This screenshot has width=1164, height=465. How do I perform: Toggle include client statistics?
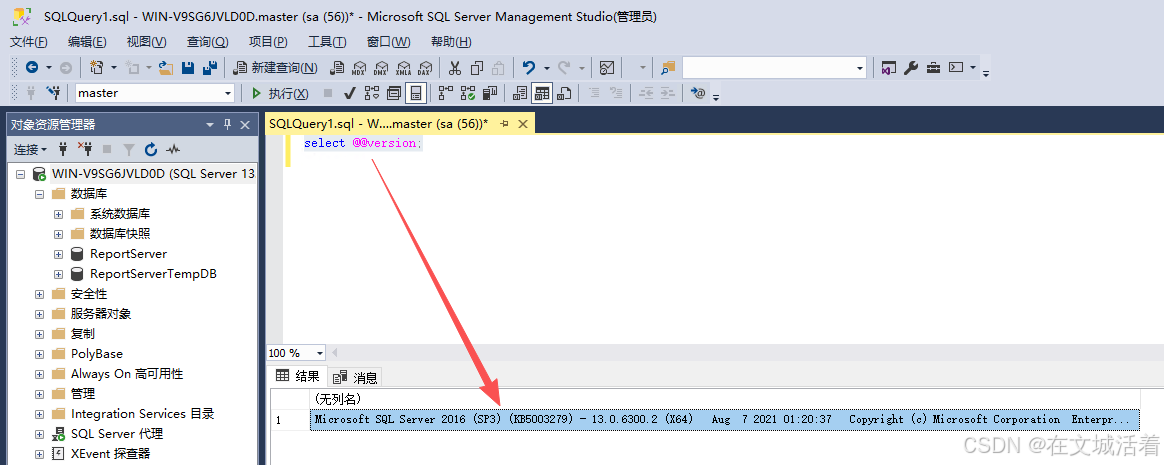pos(489,93)
